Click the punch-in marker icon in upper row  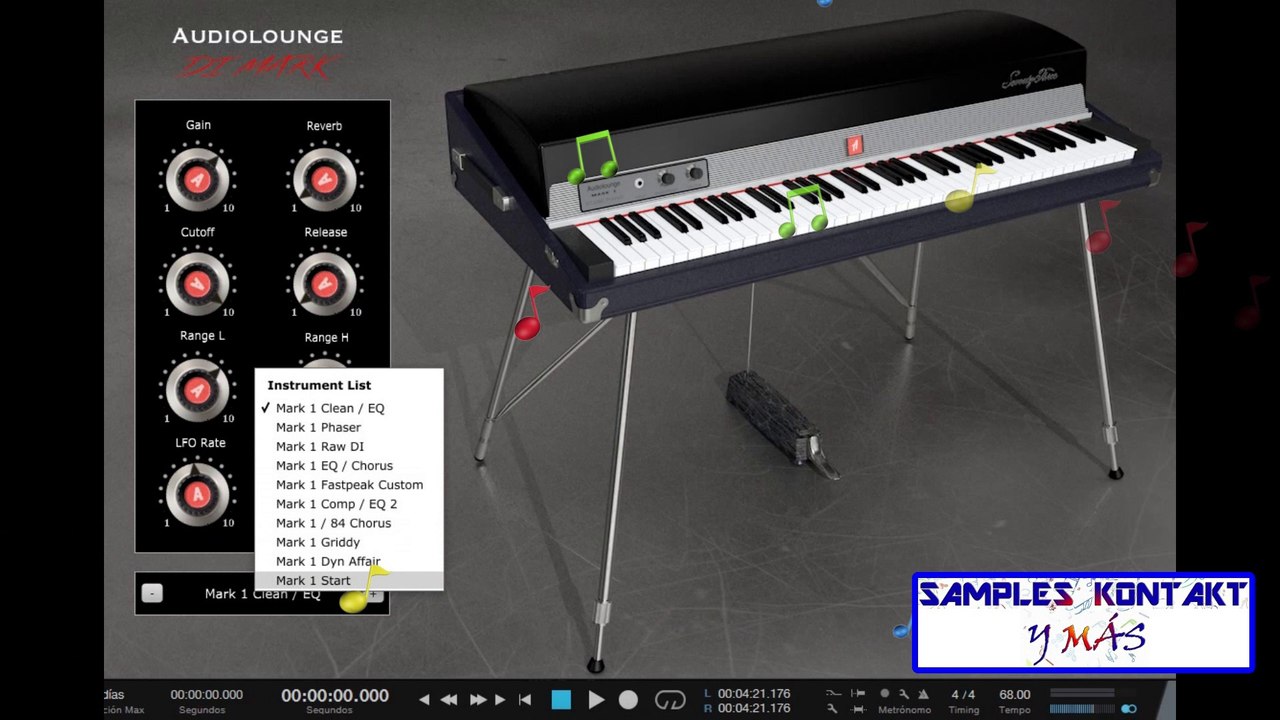(858, 693)
